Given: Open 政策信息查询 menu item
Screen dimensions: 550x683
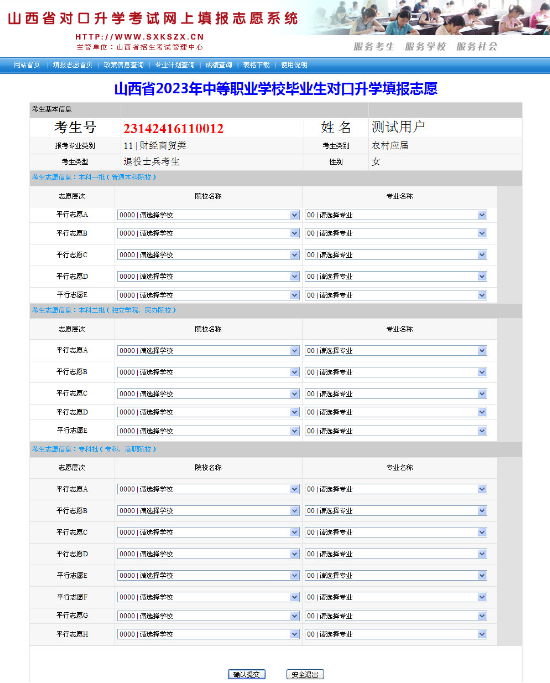Looking at the screenshot, I should (124, 65).
